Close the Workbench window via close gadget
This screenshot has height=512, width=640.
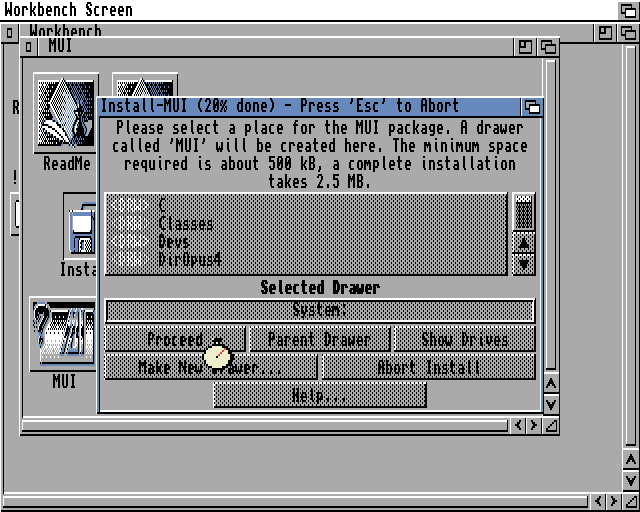tap(9, 33)
